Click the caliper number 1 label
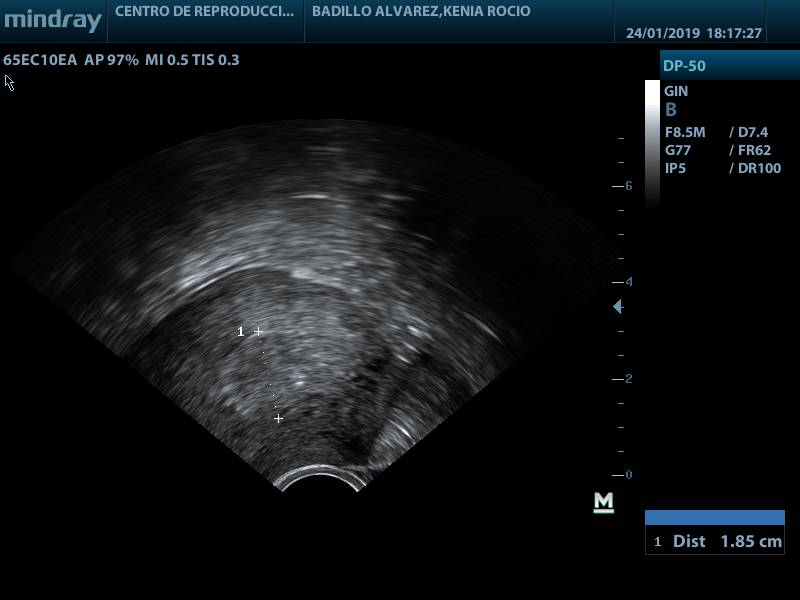The height and width of the screenshot is (600, 800). coord(240,331)
